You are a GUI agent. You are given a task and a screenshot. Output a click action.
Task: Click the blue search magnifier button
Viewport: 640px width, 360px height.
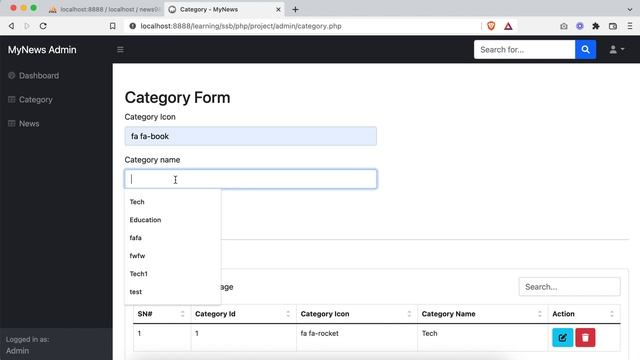pos(585,49)
